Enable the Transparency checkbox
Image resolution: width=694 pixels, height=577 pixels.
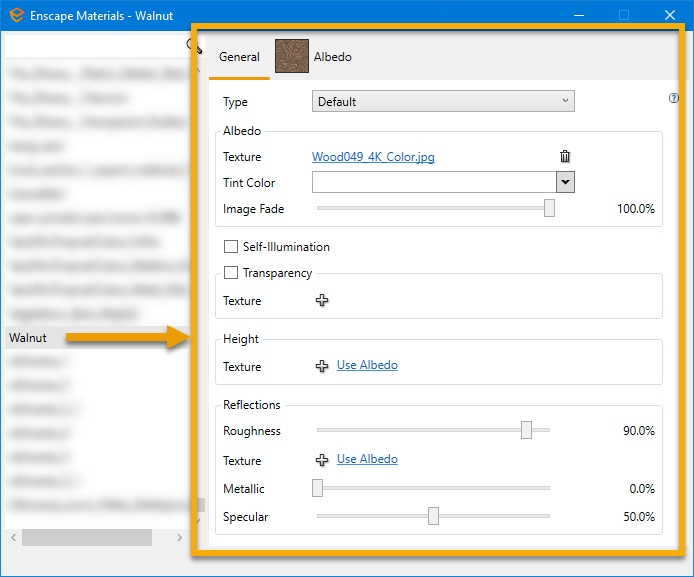[x=231, y=273]
